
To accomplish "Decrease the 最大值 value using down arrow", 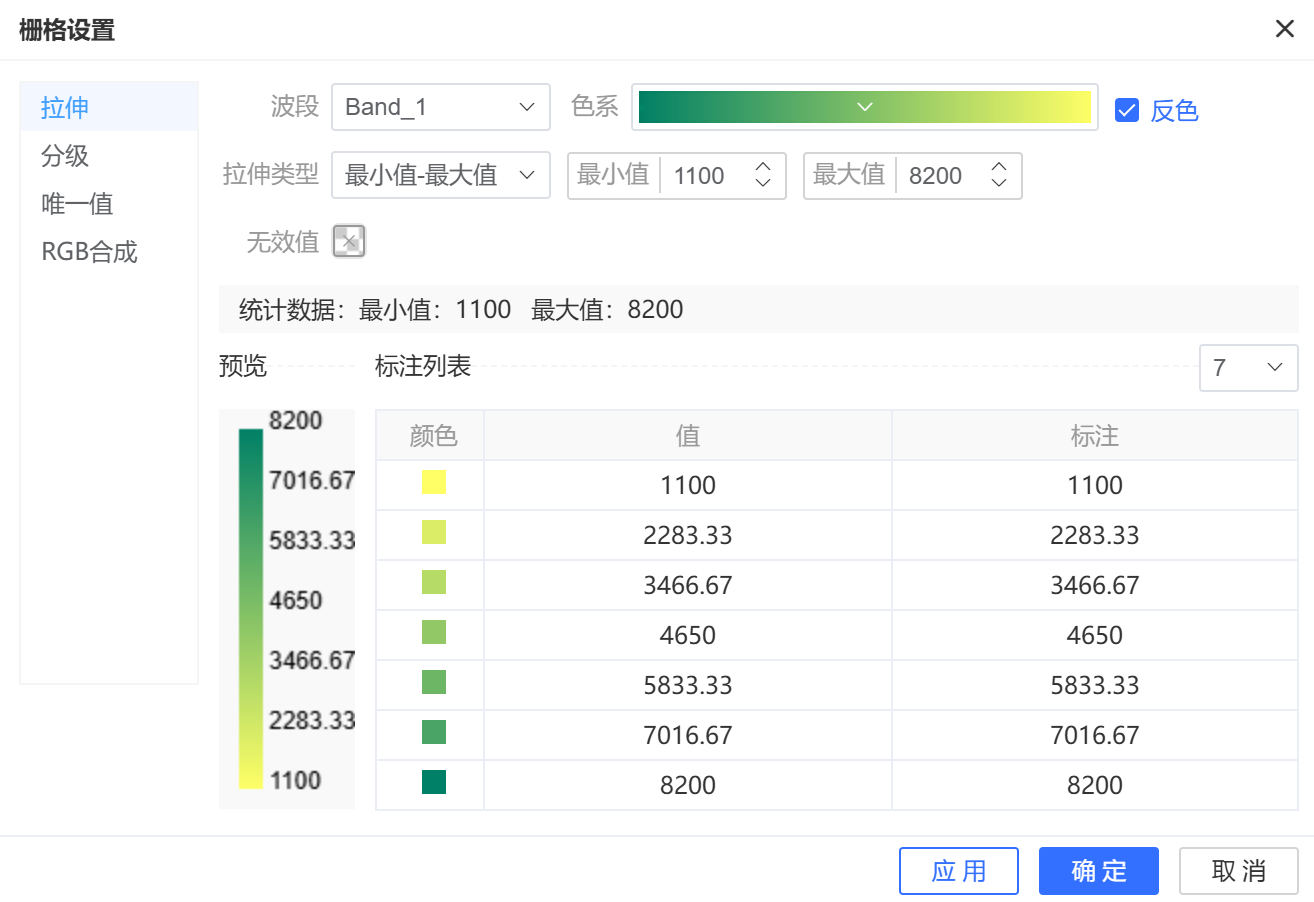I will tap(998, 184).
